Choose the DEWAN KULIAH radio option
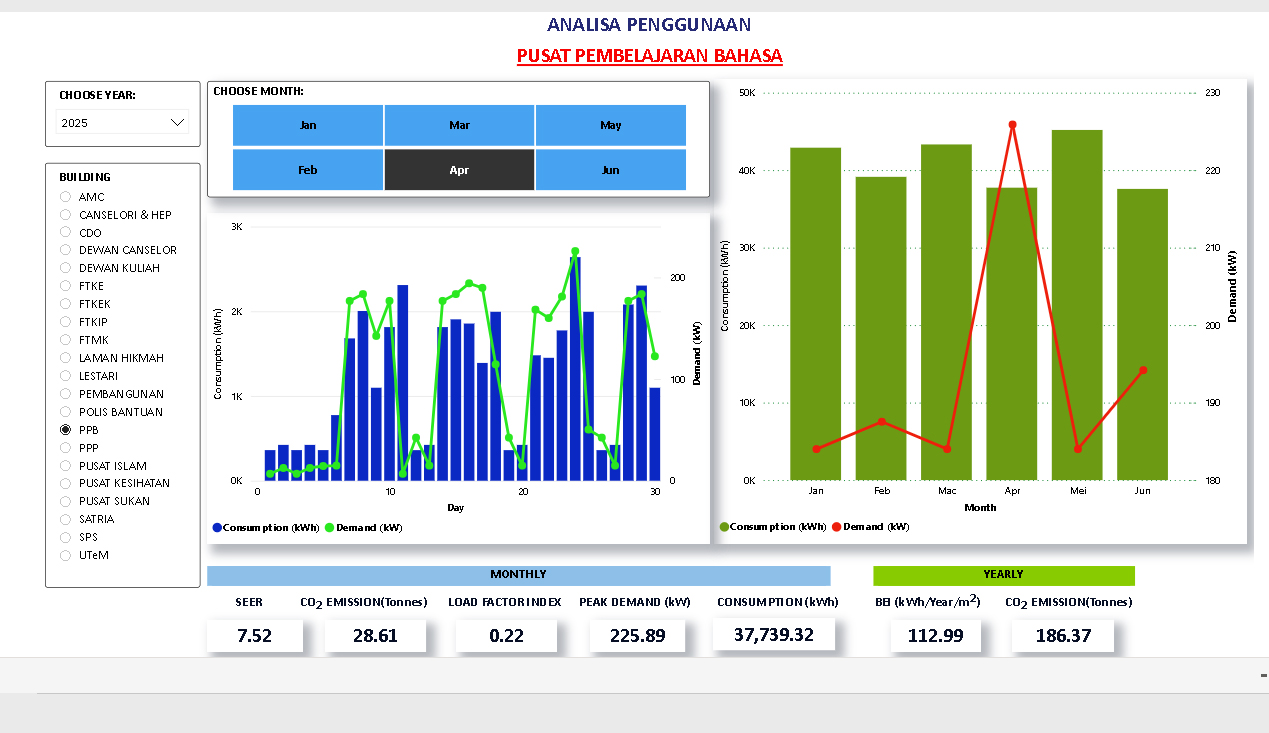 tap(66, 268)
